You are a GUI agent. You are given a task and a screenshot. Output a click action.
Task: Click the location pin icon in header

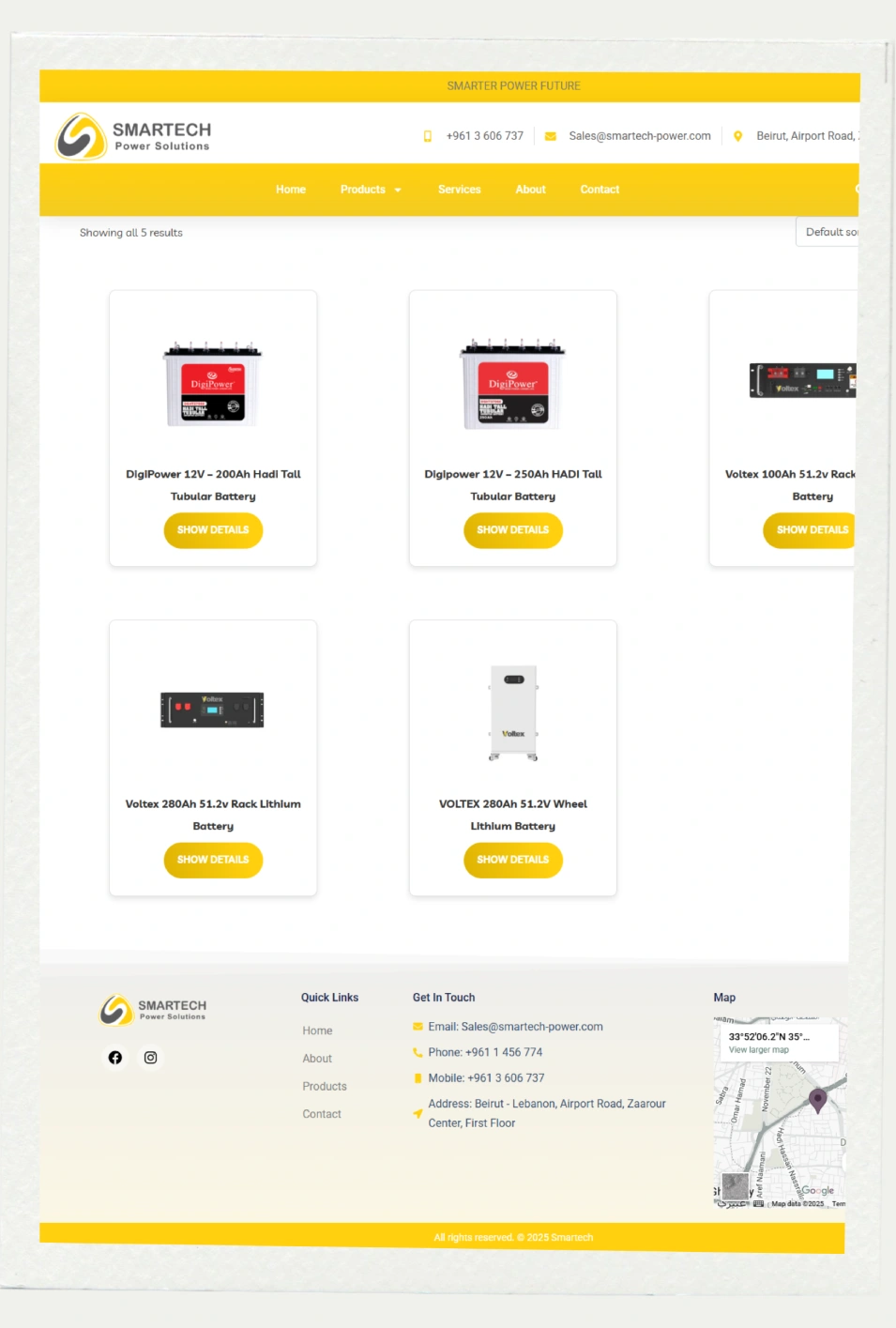(x=737, y=136)
